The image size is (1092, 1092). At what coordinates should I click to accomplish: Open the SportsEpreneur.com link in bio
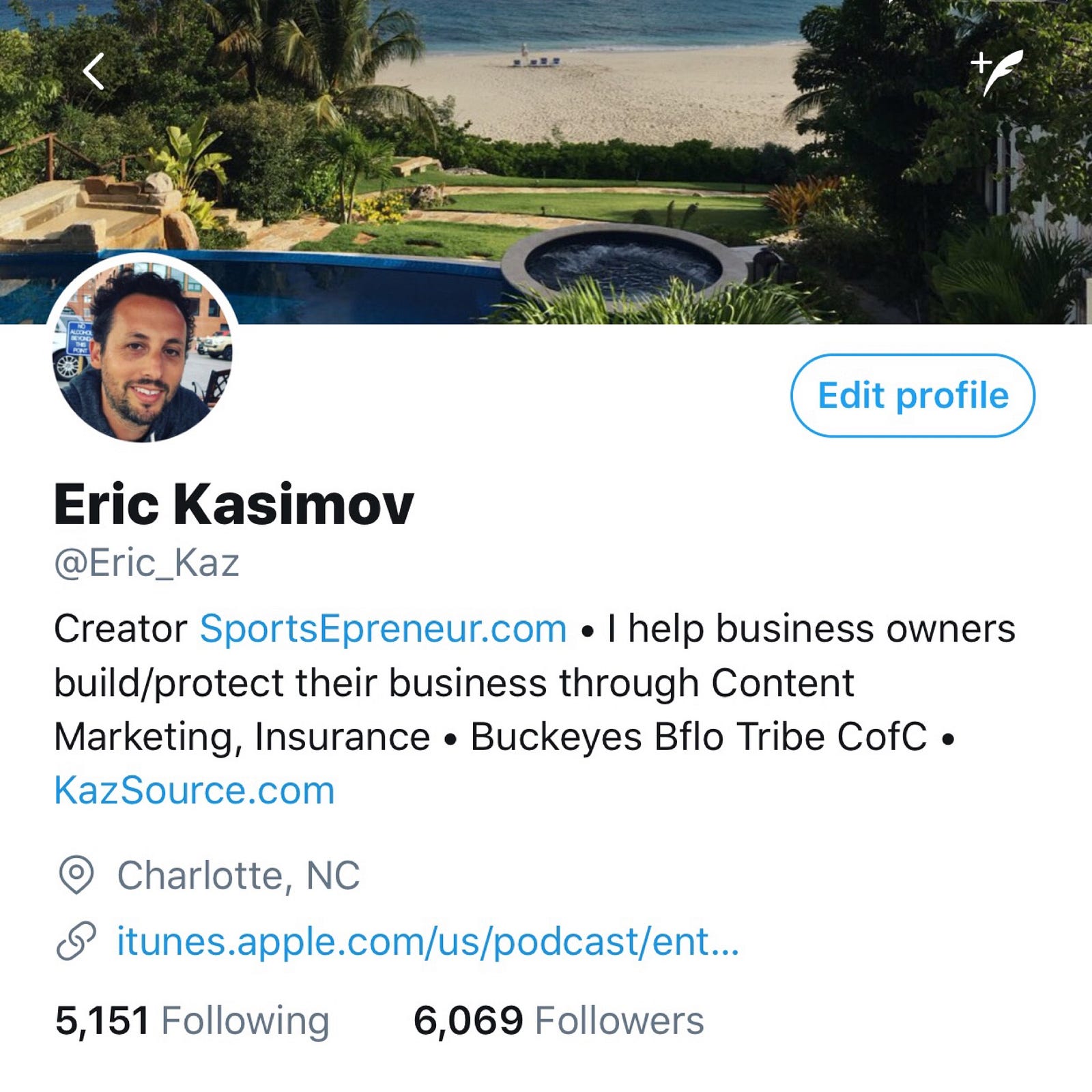point(383,629)
